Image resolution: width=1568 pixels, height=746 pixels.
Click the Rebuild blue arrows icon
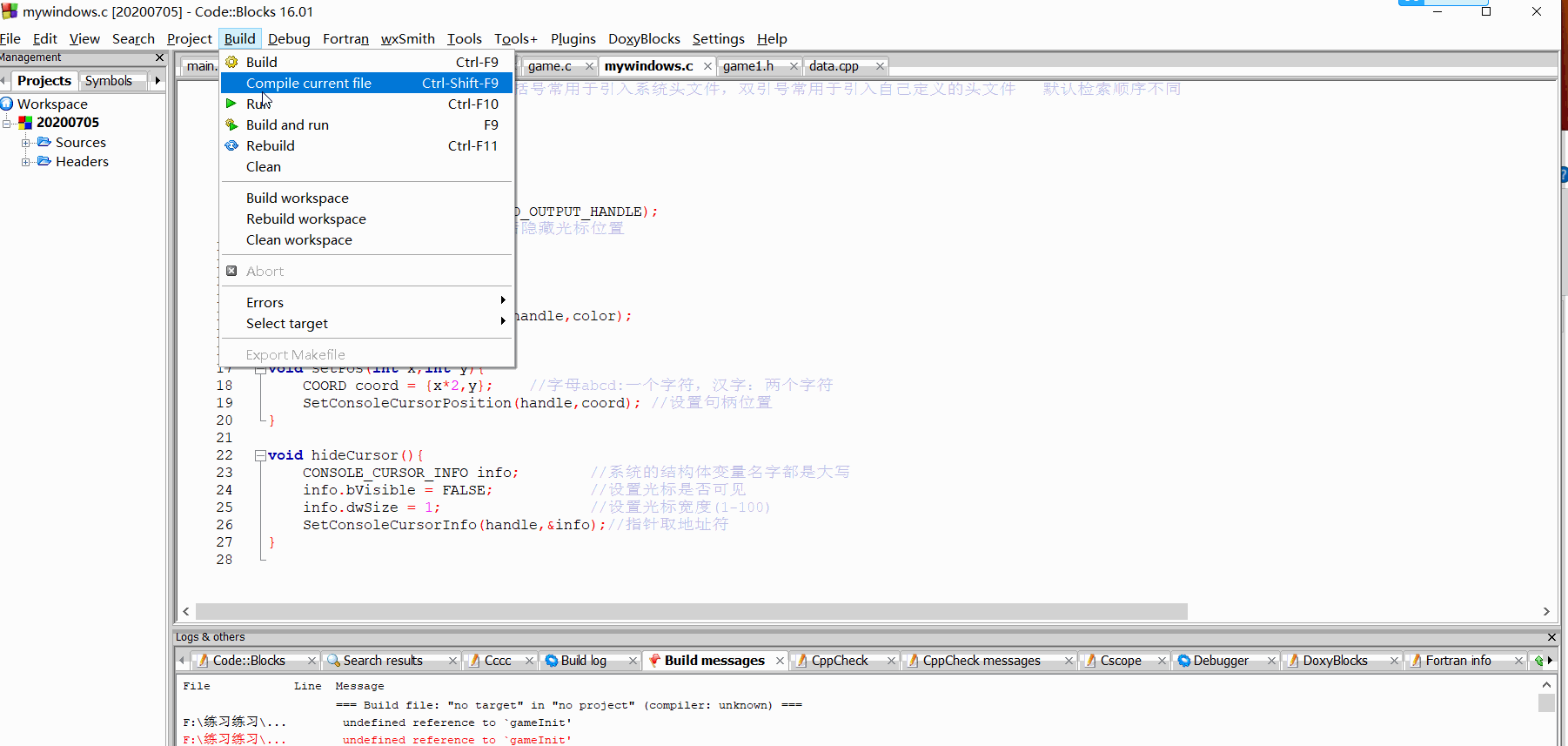(231, 145)
